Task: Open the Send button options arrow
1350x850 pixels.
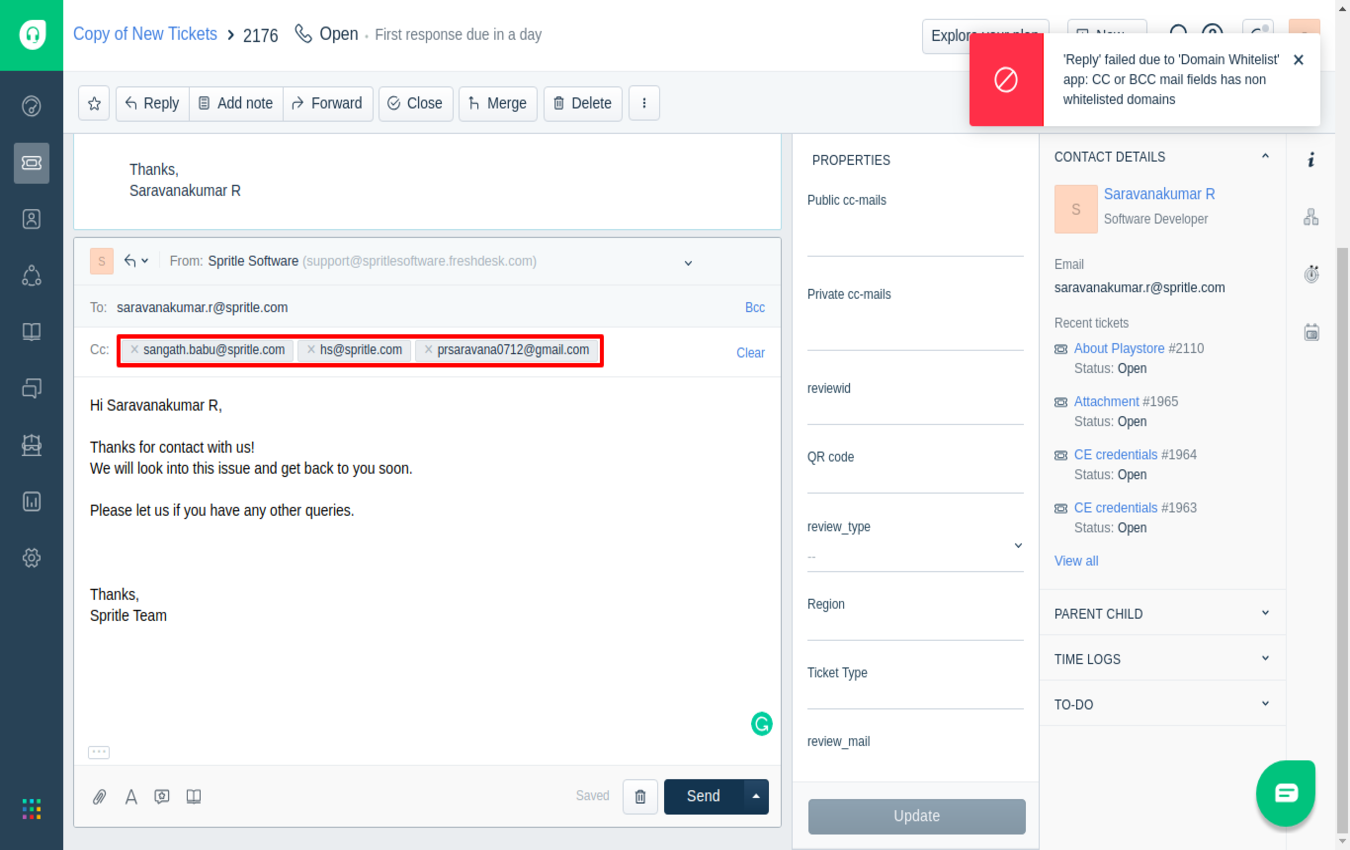Action: click(x=756, y=796)
